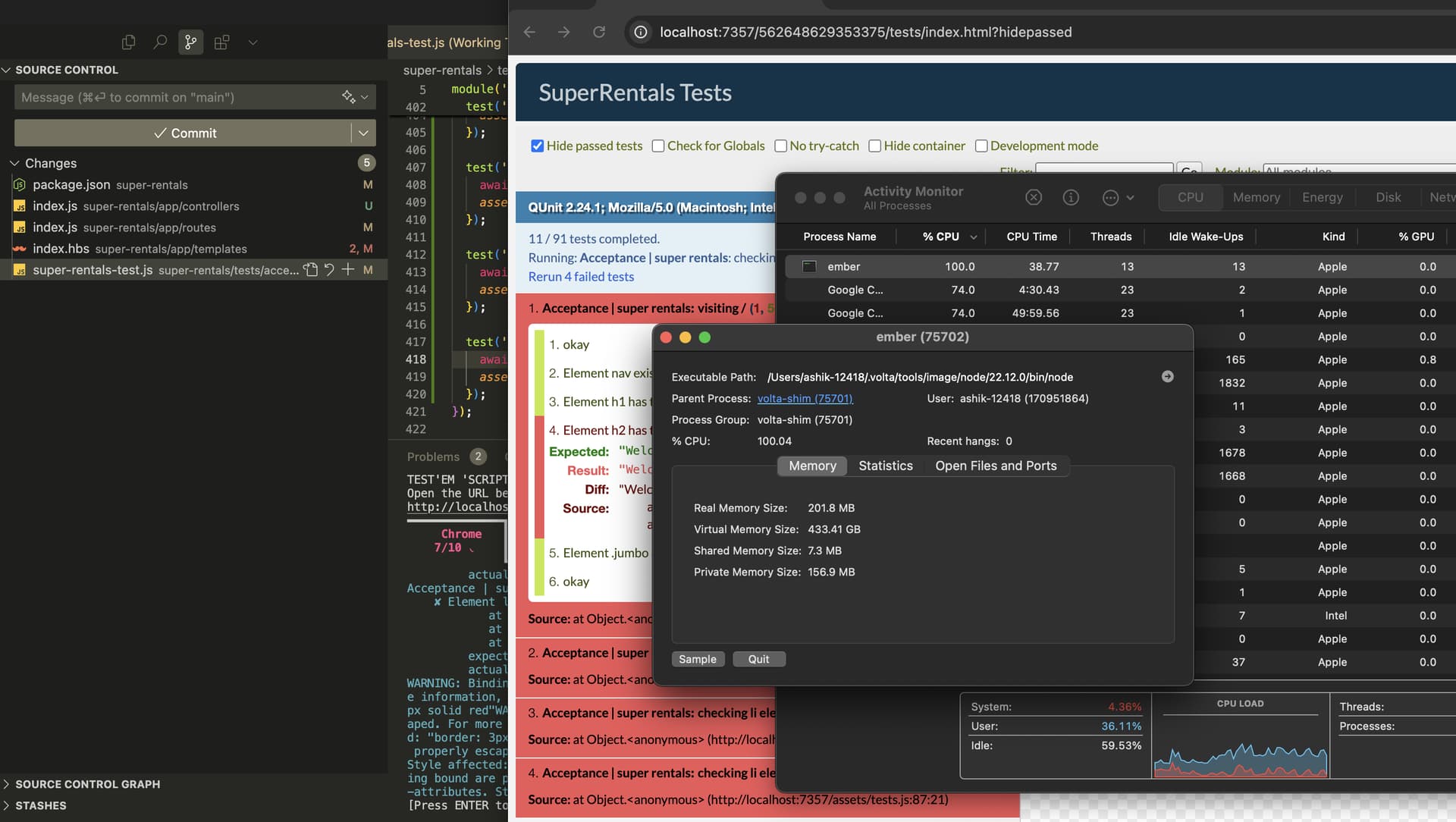Enable Check for Globals checkbox
The image size is (1456, 822).
coord(658,146)
